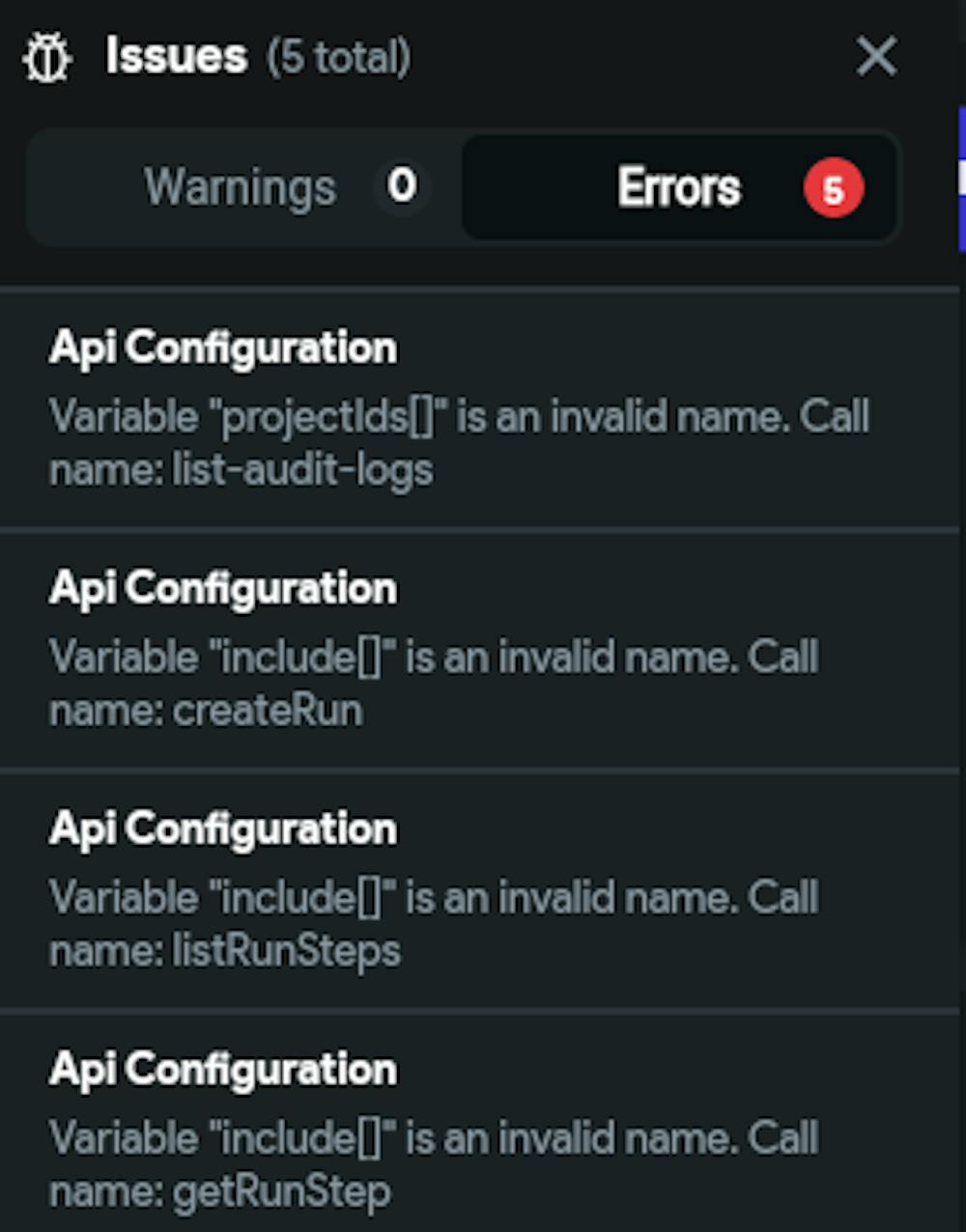Open the getRunStep include[] error
This screenshot has width=966, height=1232.
coord(479,1122)
